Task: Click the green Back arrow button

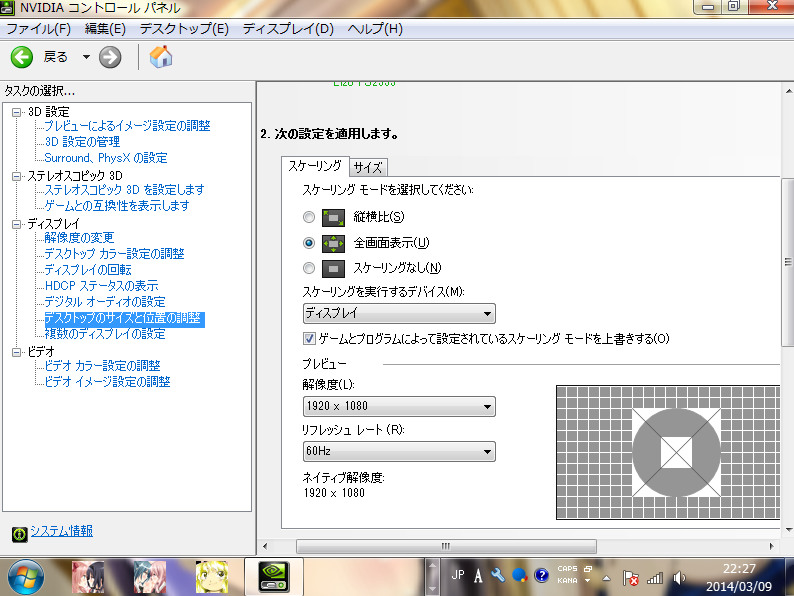Action: [x=22, y=57]
